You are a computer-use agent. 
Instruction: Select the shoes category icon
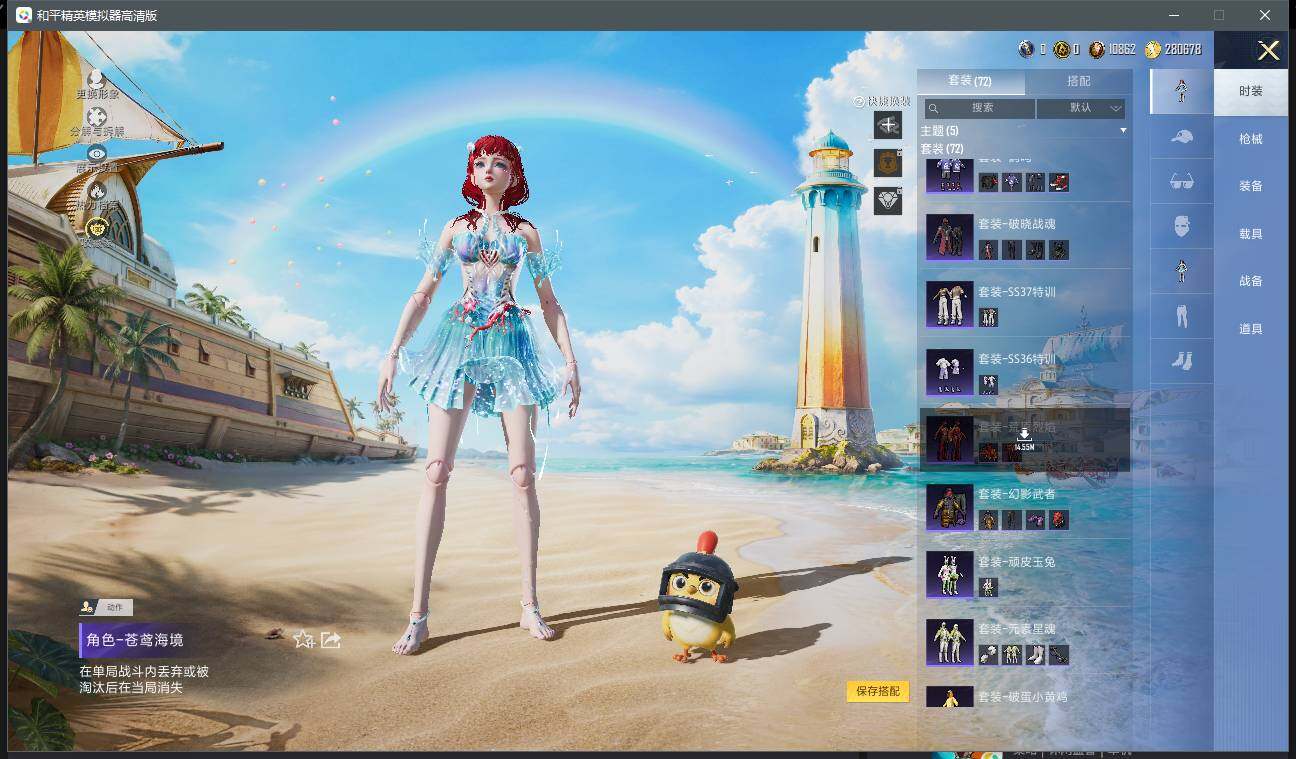pos(1181,361)
